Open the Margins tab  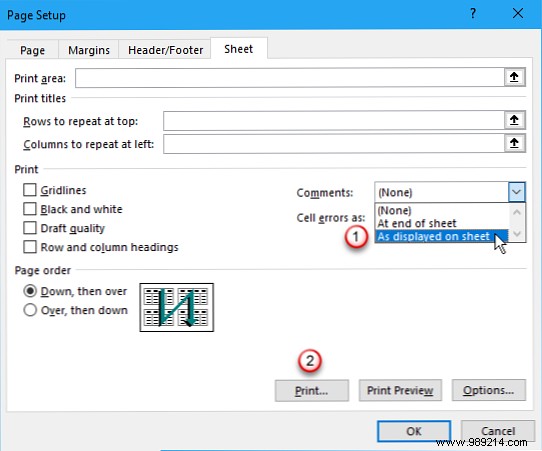pyautogui.click(x=89, y=50)
